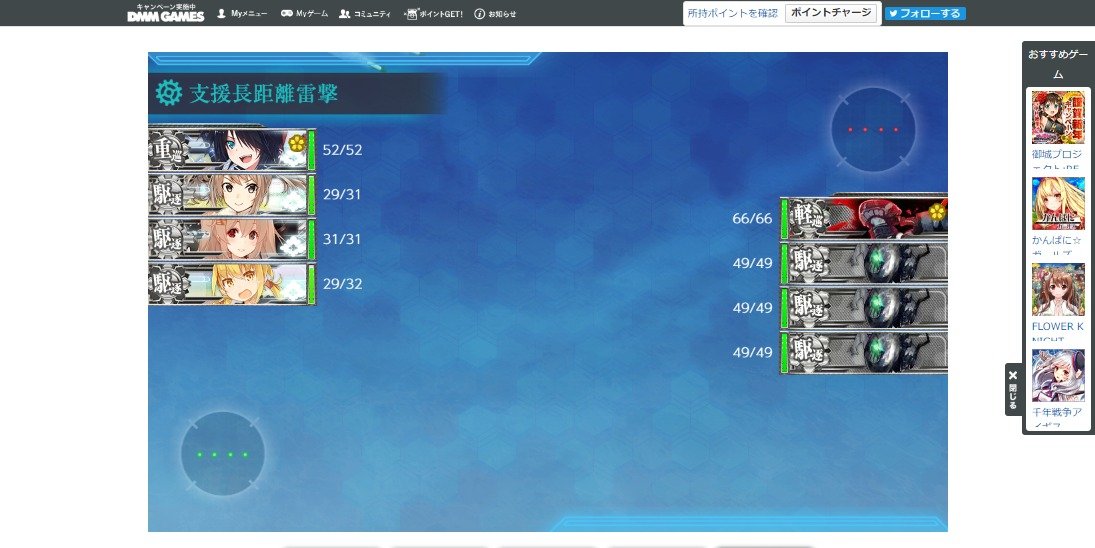Select the destroyer card with 29/31 HP
1095x548 pixels.
(x=232, y=194)
